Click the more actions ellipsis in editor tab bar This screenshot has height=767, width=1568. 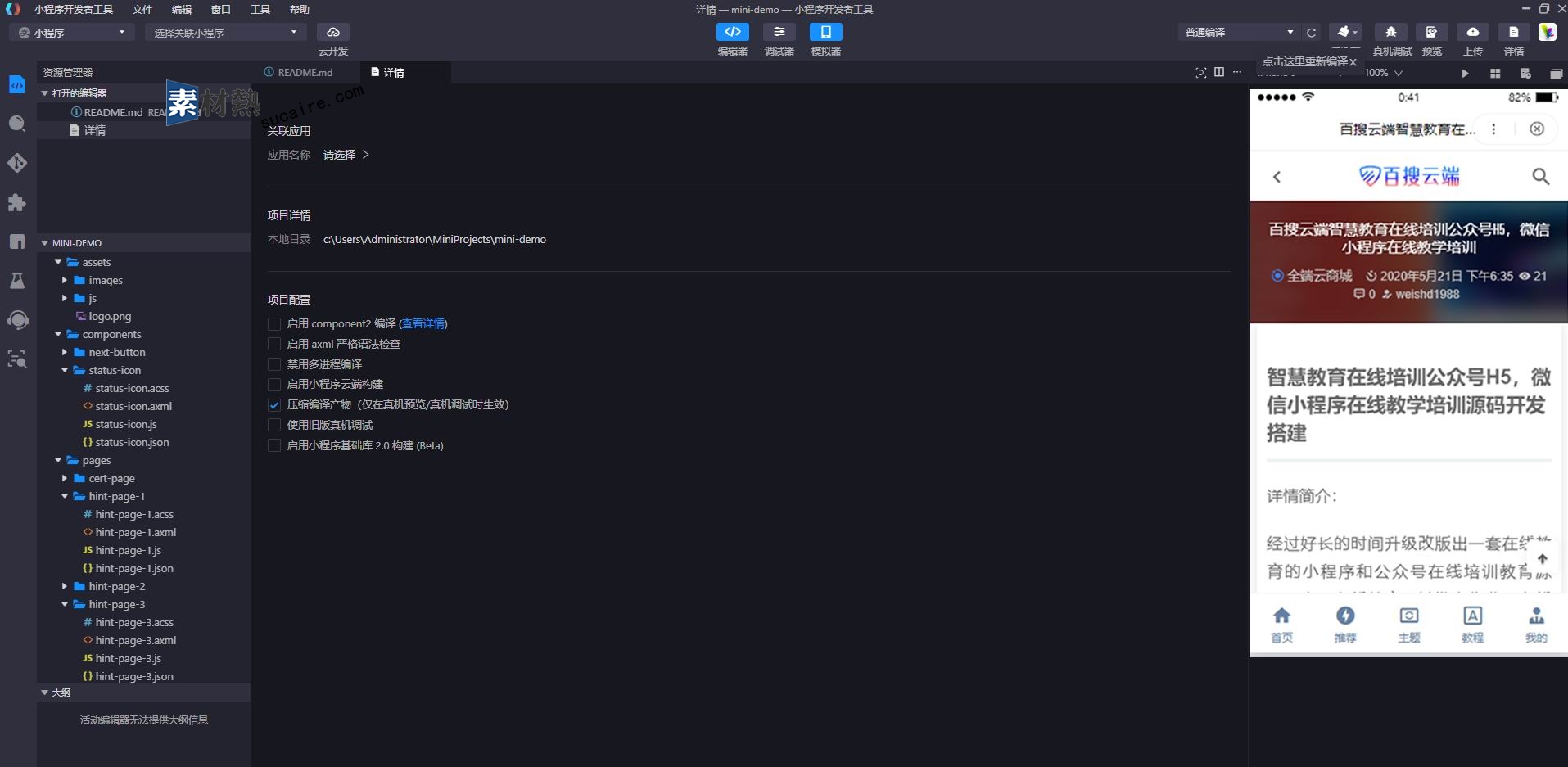tap(1237, 72)
